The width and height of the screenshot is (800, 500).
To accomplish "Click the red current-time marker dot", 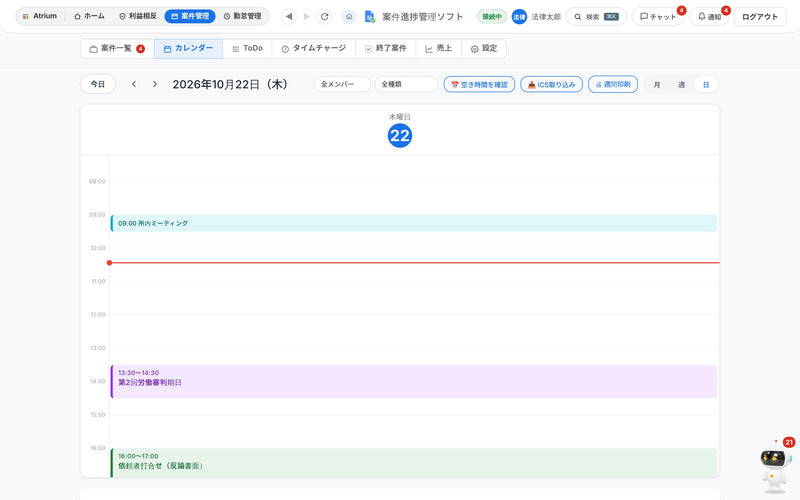I will coord(109,263).
